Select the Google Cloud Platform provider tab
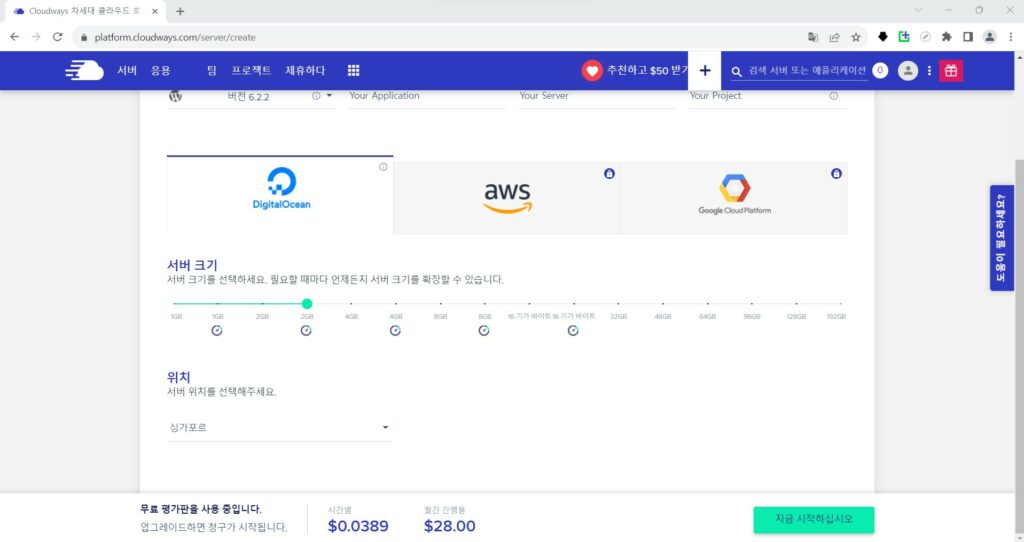This screenshot has height=542, width=1024. click(734, 199)
